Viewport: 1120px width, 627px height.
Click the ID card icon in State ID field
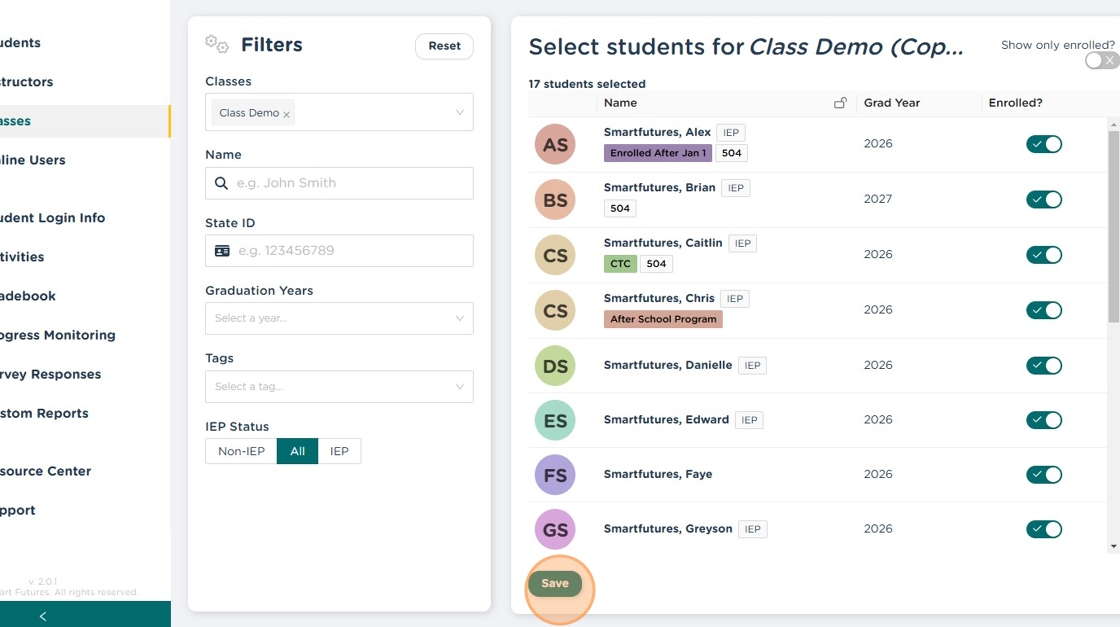pyautogui.click(x=222, y=250)
